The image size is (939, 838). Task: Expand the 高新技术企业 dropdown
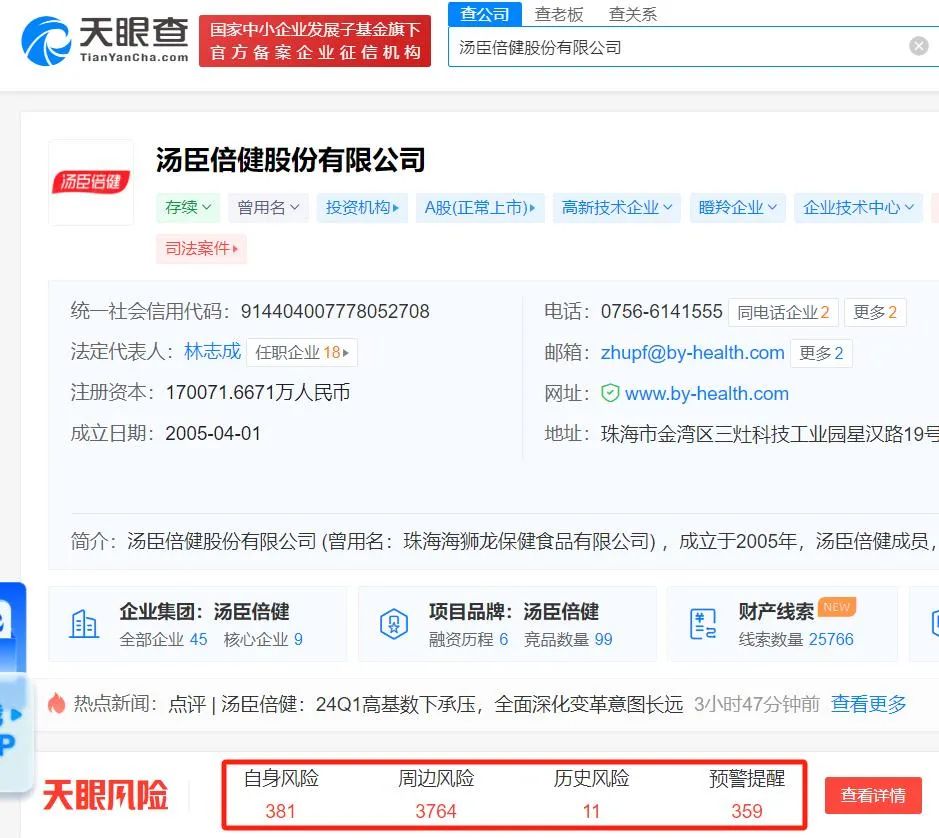617,207
